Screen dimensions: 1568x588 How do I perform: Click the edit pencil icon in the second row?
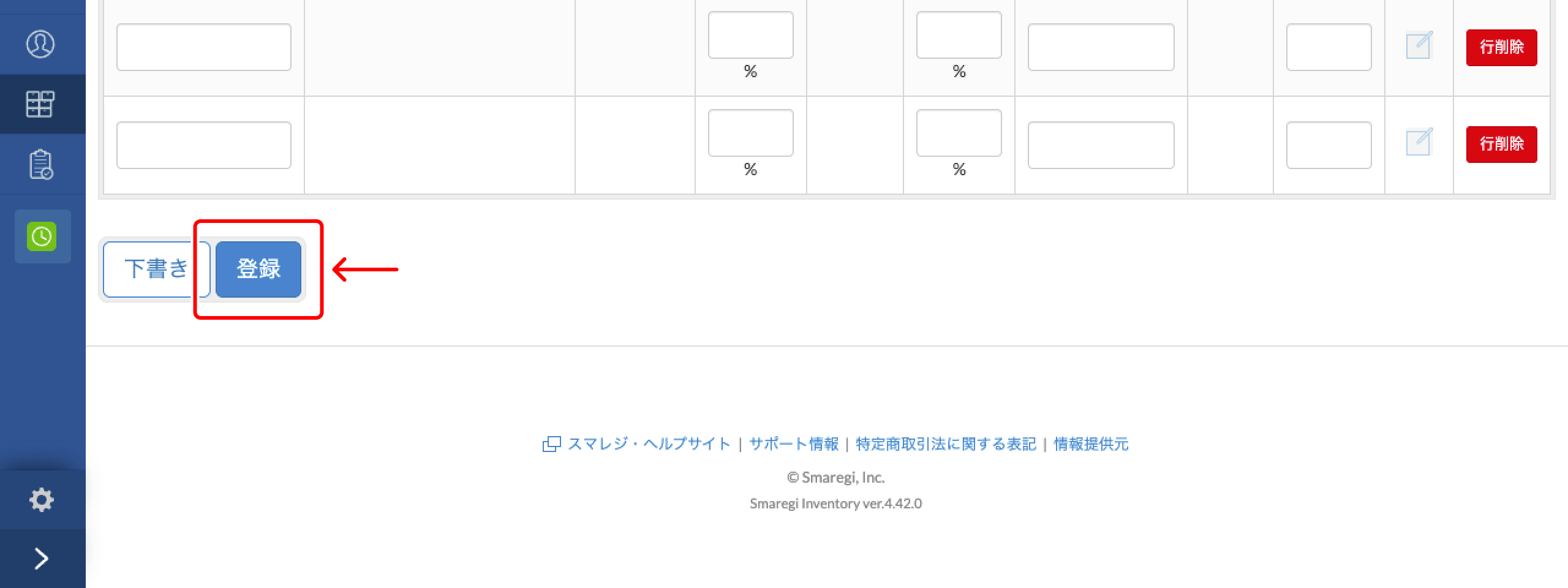tap(1420, 141)
